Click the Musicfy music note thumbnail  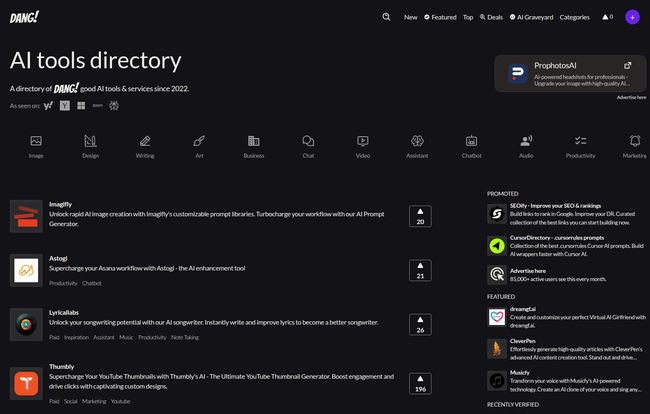click(497, 380)
